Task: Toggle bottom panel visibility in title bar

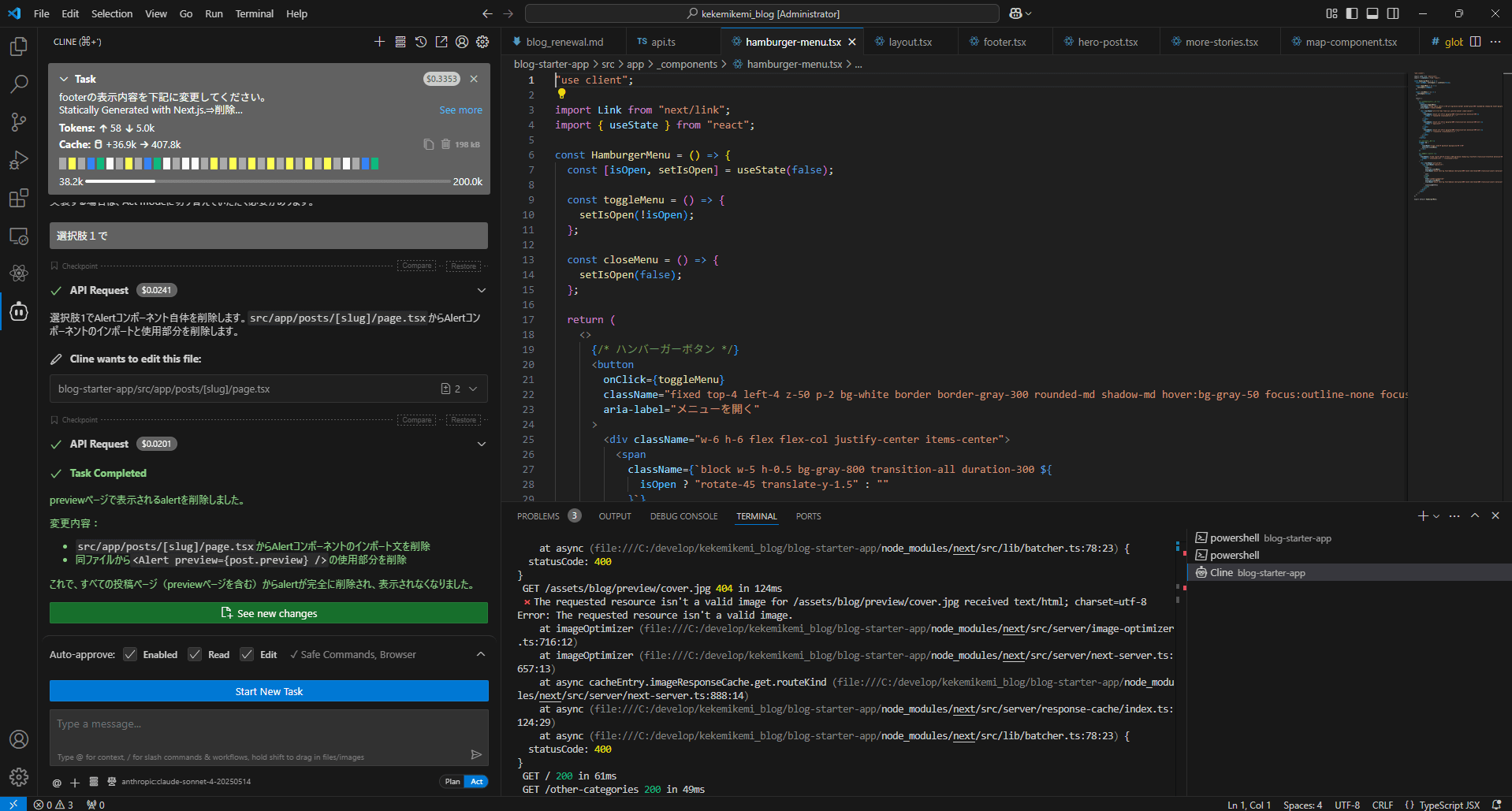Action: [x=1372, y=13]
